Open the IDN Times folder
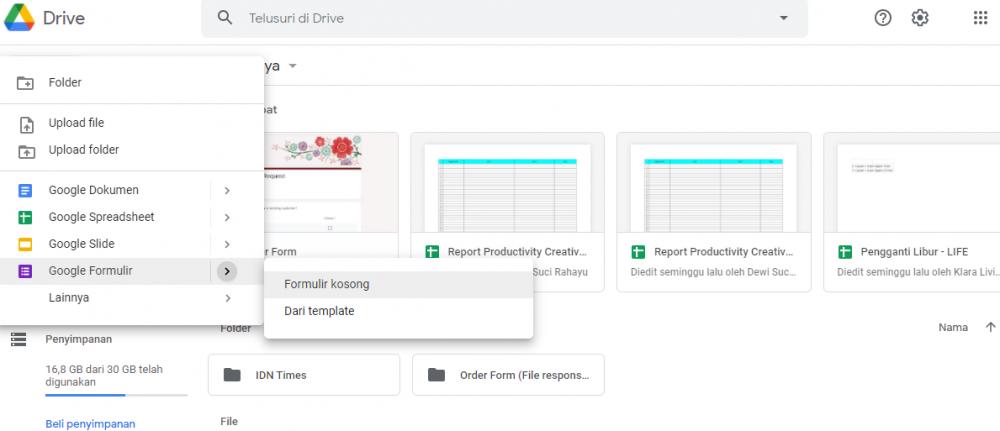This screenshot has width=1000, height=431. [304, 375]
